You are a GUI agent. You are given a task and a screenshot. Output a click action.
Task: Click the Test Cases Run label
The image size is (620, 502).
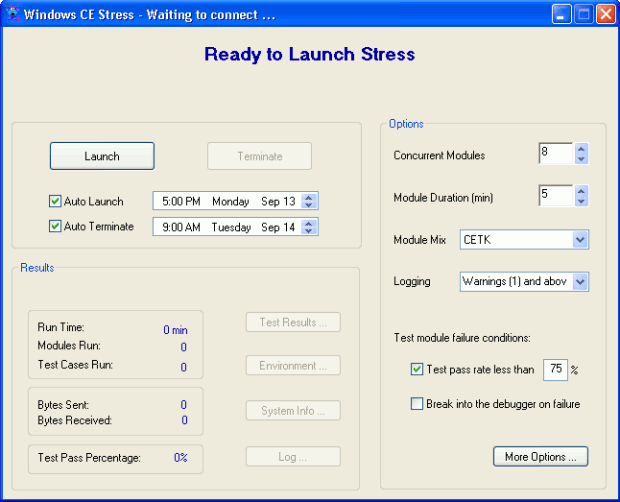click(x=75, y=364)
